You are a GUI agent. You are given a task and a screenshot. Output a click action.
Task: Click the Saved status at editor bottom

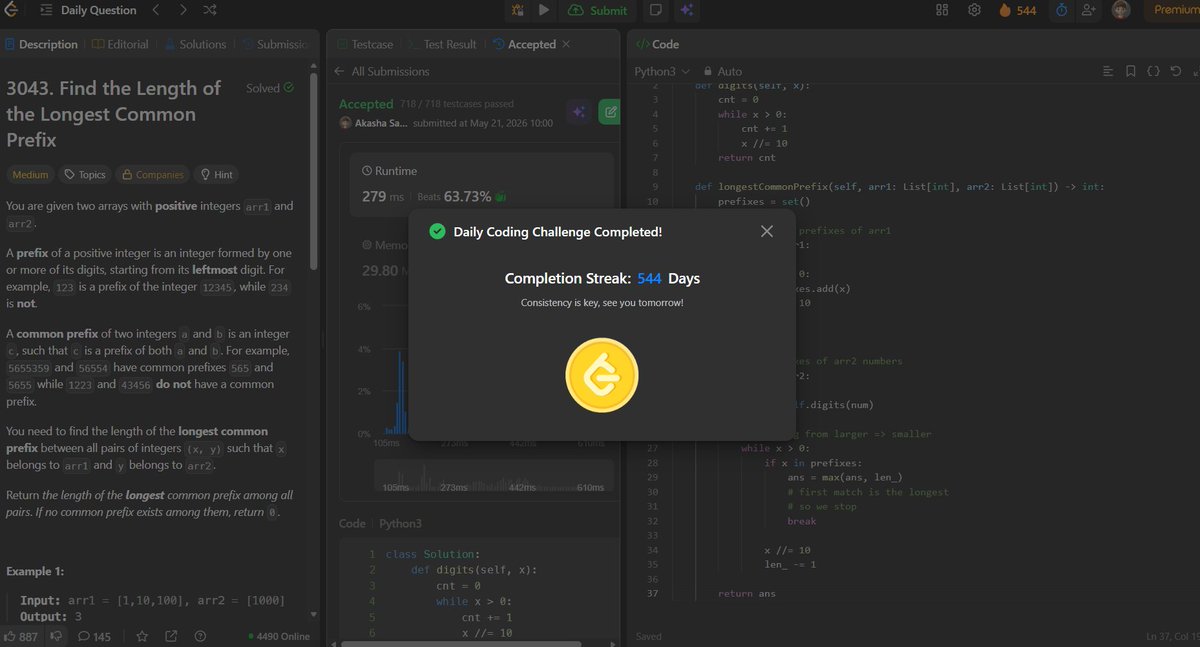[649, 636]
